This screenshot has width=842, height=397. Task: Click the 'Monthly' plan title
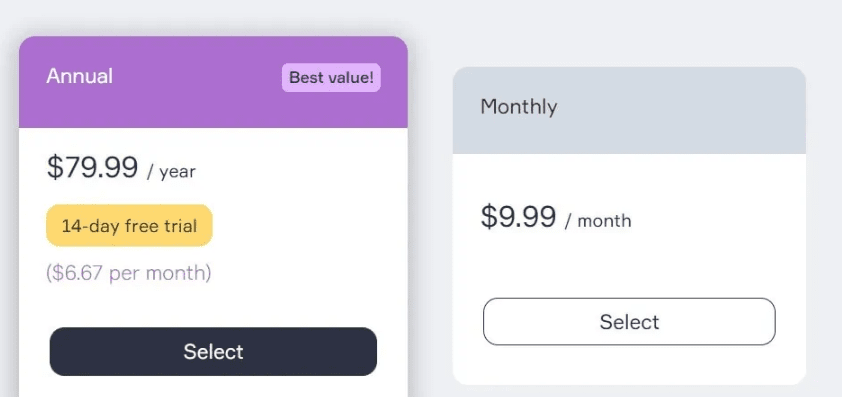[x=519, y=106]
